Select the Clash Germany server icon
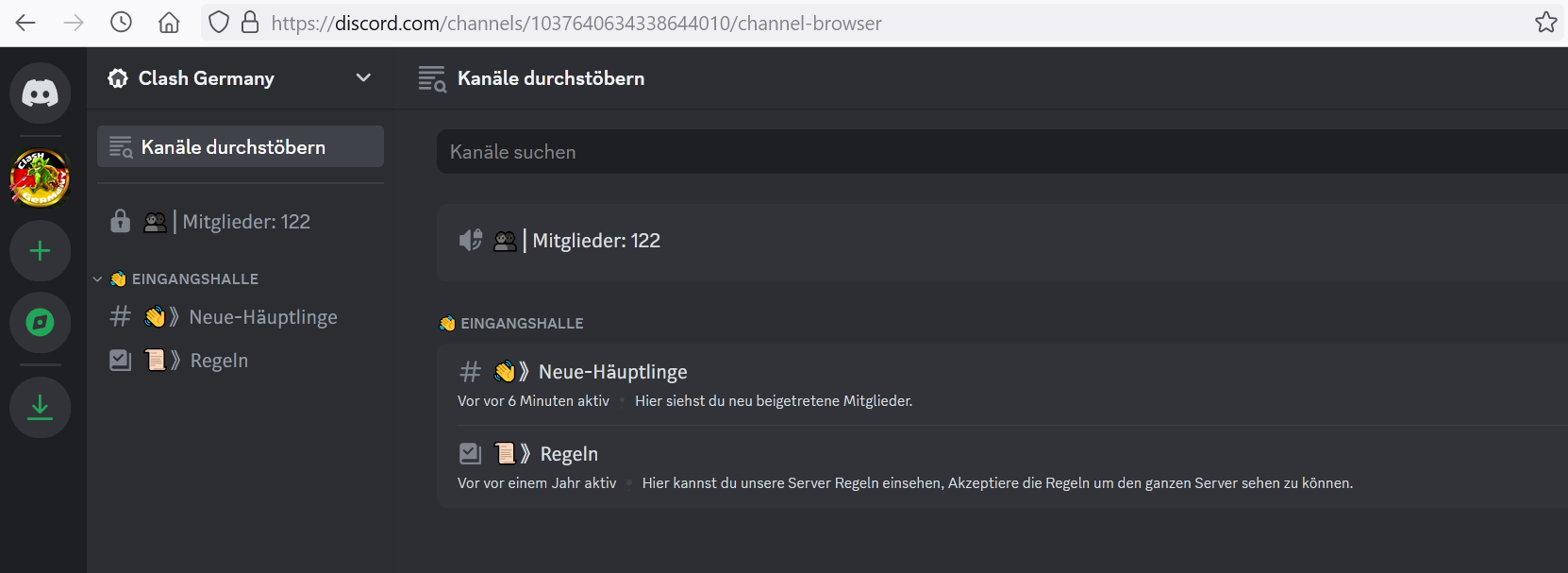Image resolution: width=1568 pixels, height=573 pixels. tap(40, 177)
